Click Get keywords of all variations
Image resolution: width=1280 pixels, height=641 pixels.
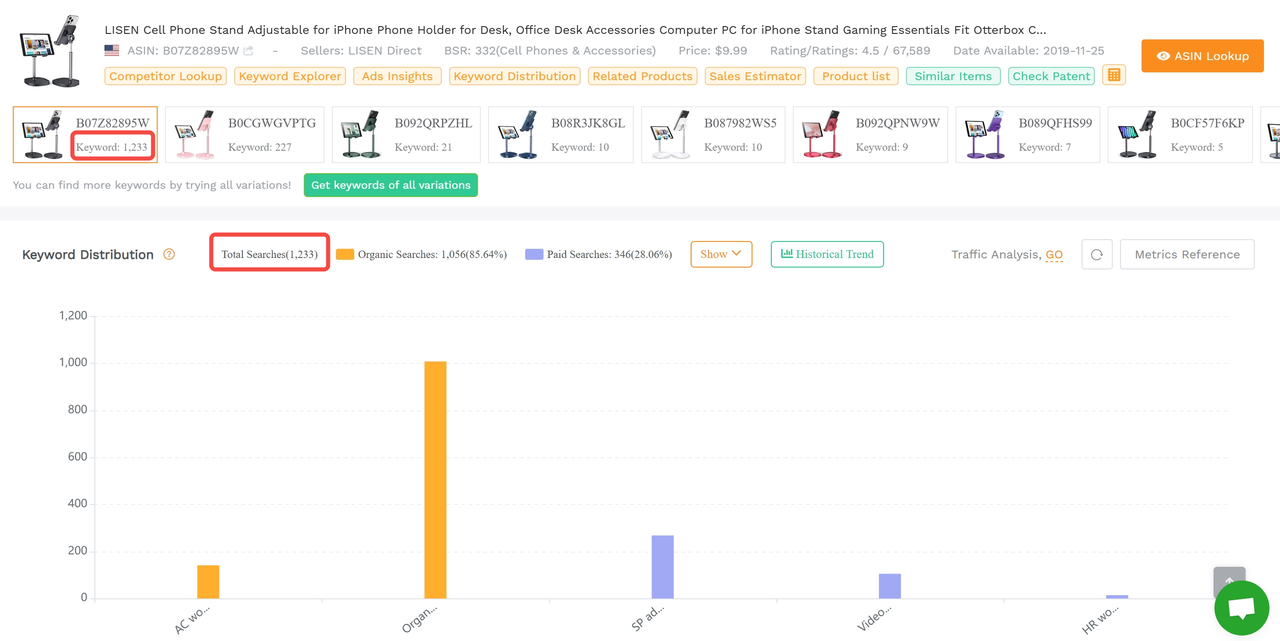pos(391,185)
